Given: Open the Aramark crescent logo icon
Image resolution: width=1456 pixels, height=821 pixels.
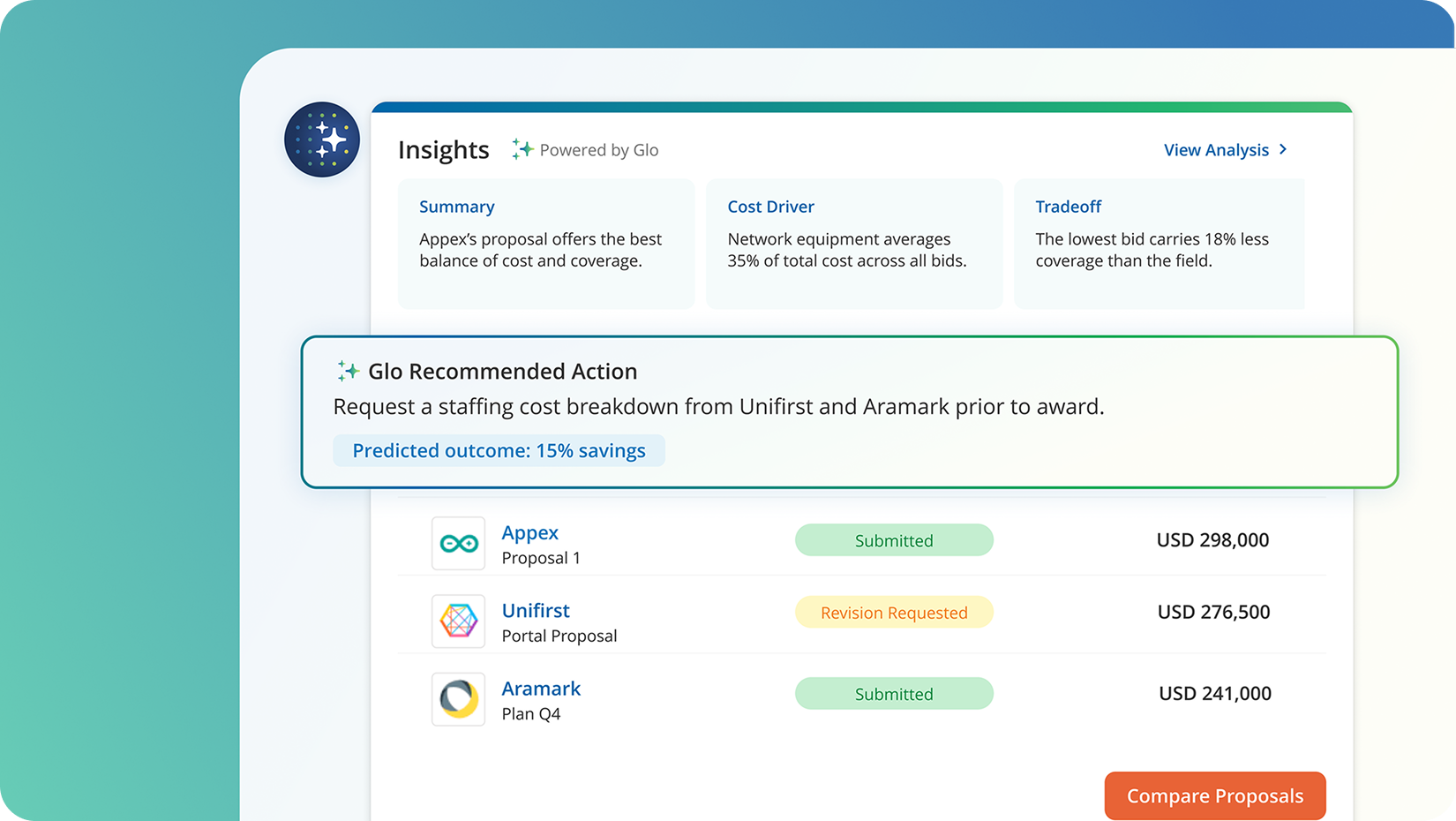Looking at the screenshot, I should (459, 699).
